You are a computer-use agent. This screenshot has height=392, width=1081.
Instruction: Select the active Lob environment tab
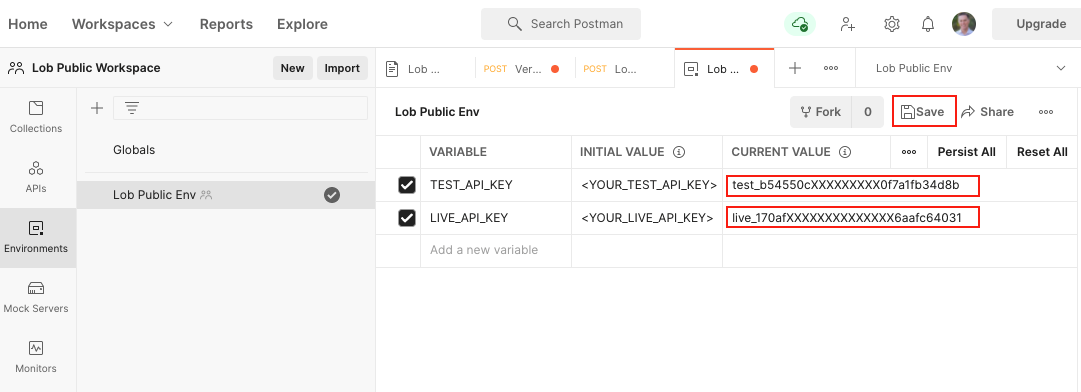pyautogui.click(x=724, y=69)
